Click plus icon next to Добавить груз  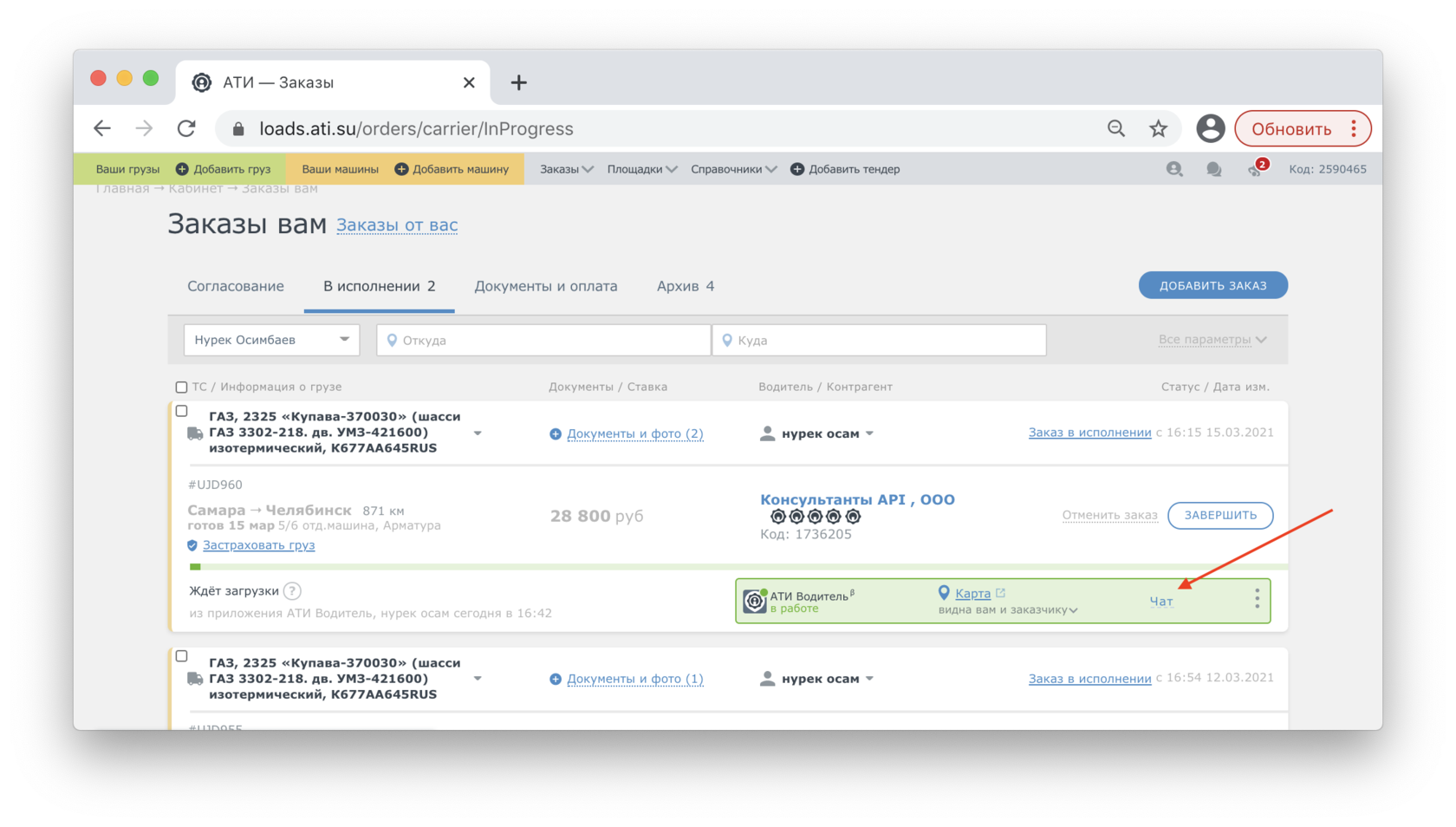click(182, 169)
